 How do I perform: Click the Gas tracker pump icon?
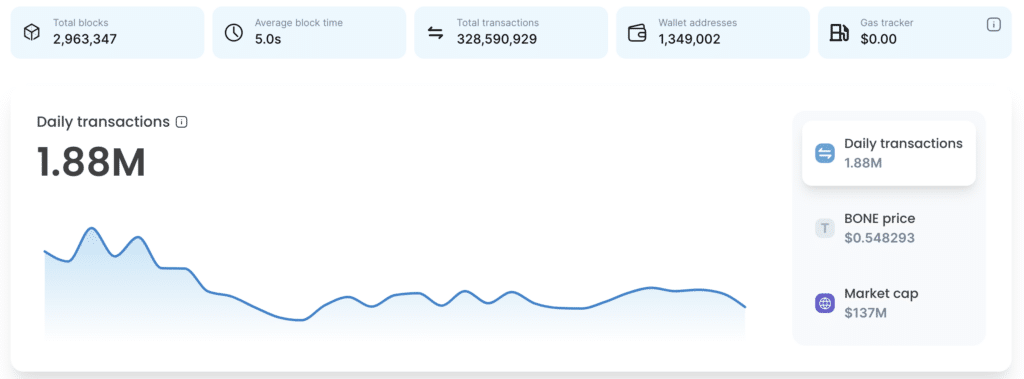[x=839, y=33]
